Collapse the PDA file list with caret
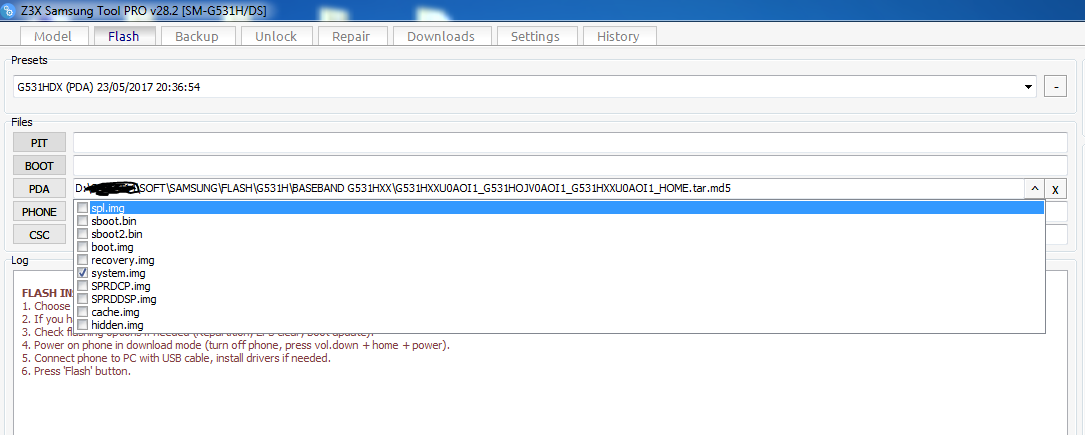This screenshot has width=1085, height=435. (x=1034, y=189)
